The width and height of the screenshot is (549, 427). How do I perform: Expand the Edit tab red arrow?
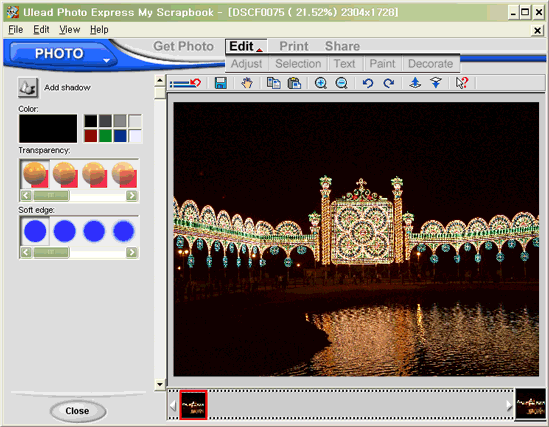pos(259,50)
